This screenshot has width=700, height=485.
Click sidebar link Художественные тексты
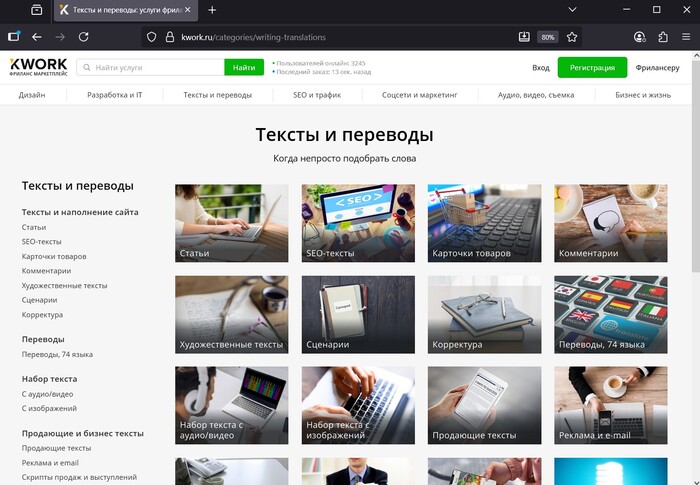coord(64,285)
